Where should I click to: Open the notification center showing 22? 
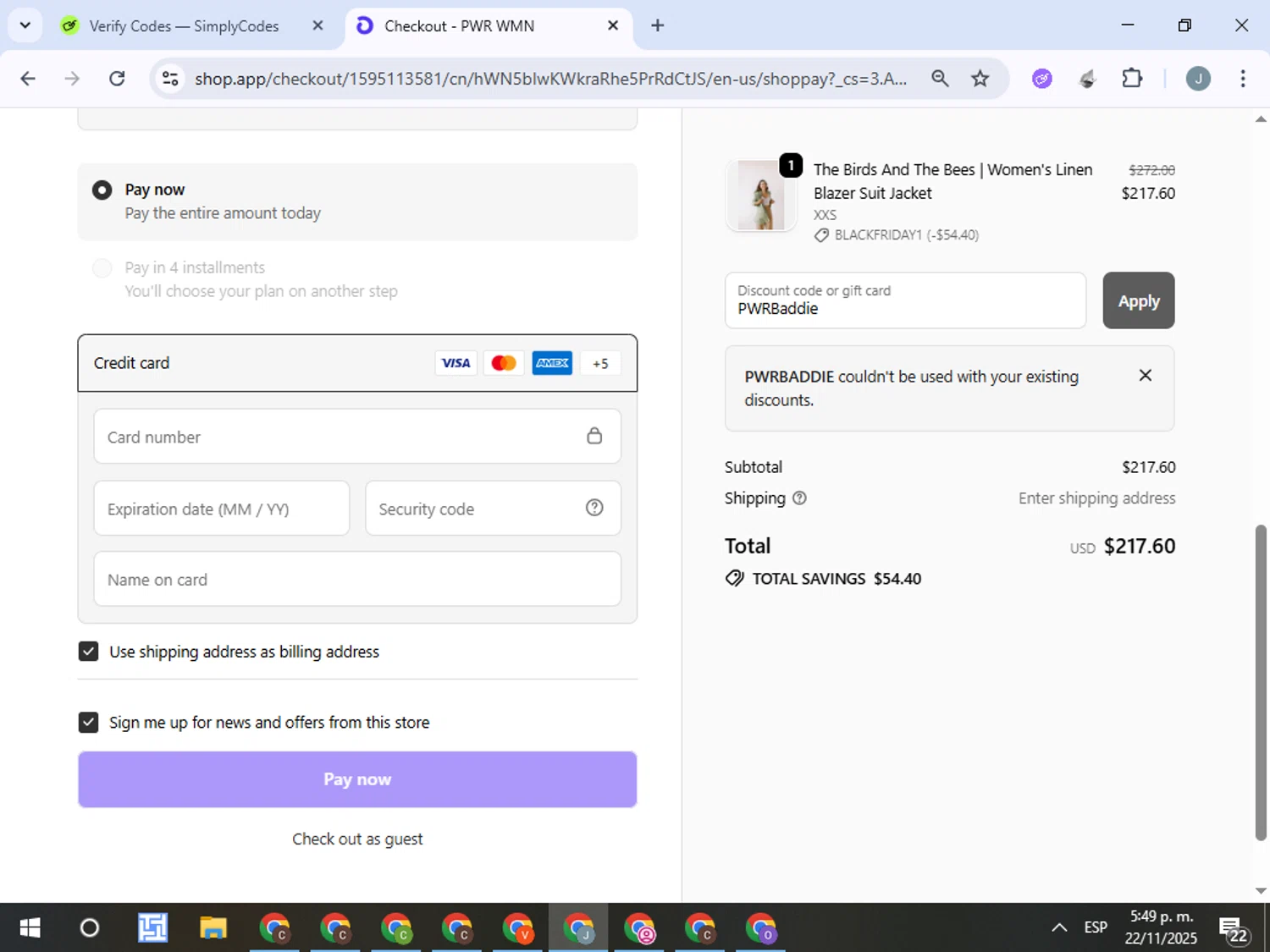click(1234, 929)
